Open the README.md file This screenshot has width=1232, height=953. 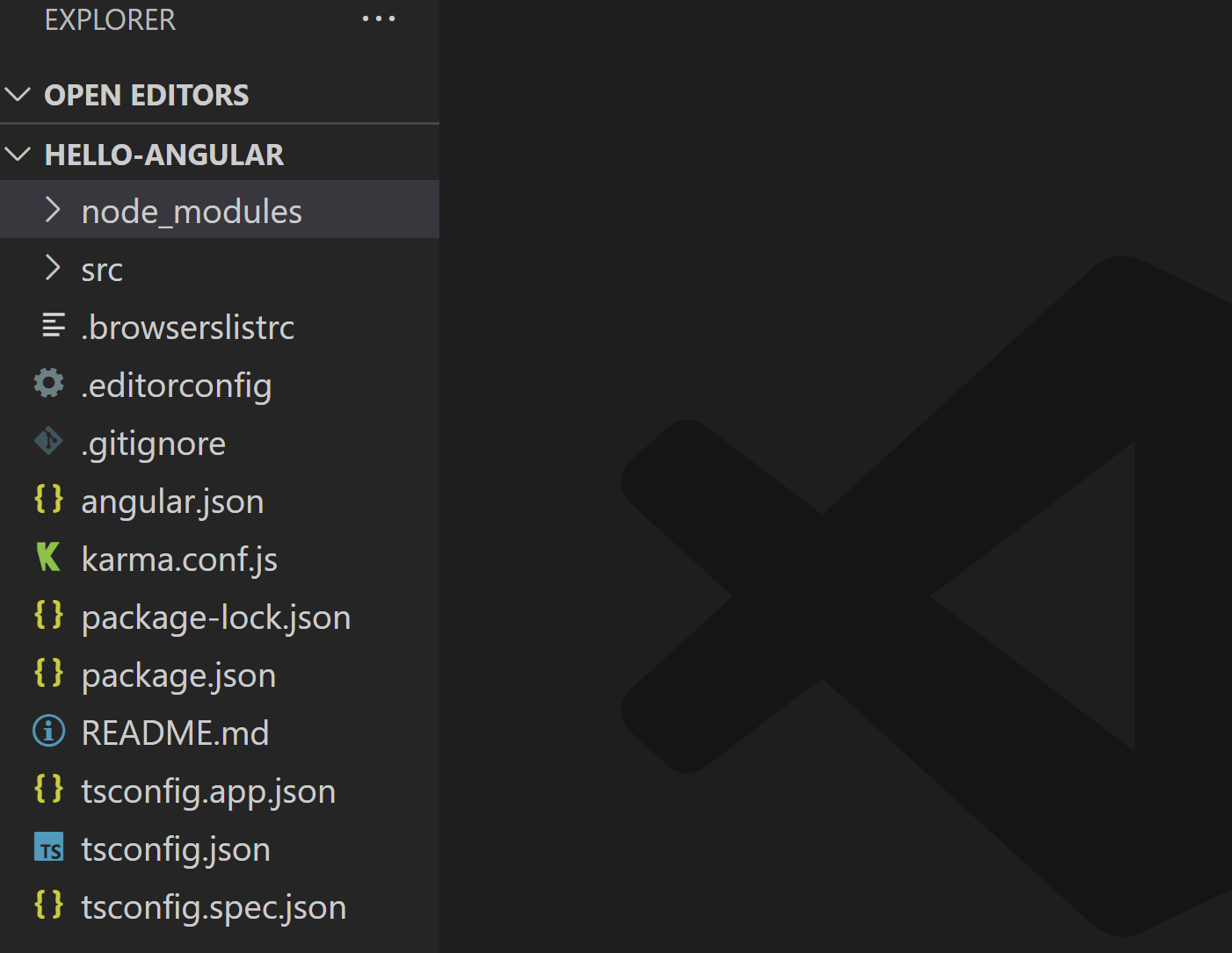[x=175, y=733]
